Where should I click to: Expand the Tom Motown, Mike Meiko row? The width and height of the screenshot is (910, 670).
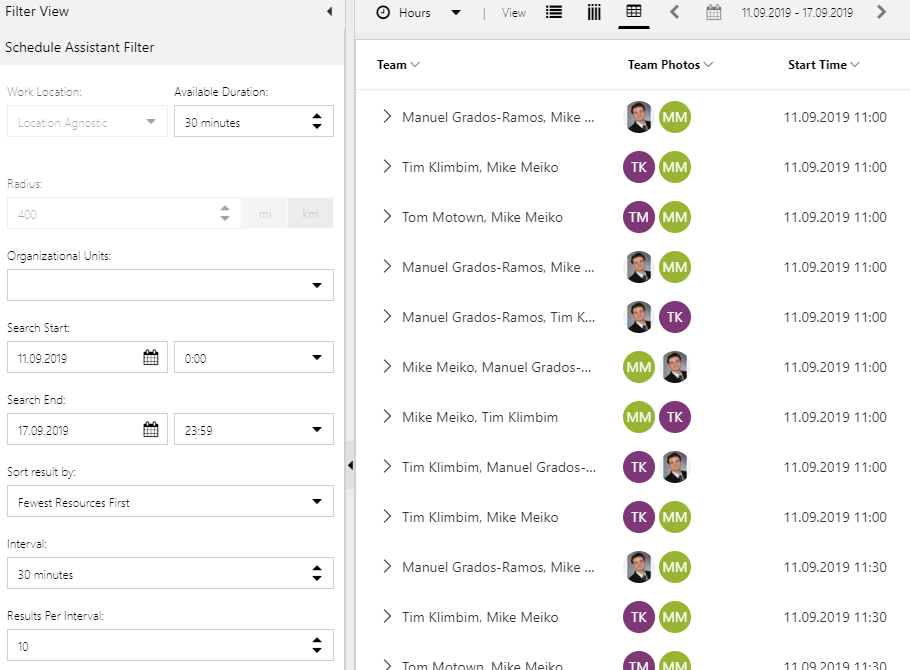point(387,217)
